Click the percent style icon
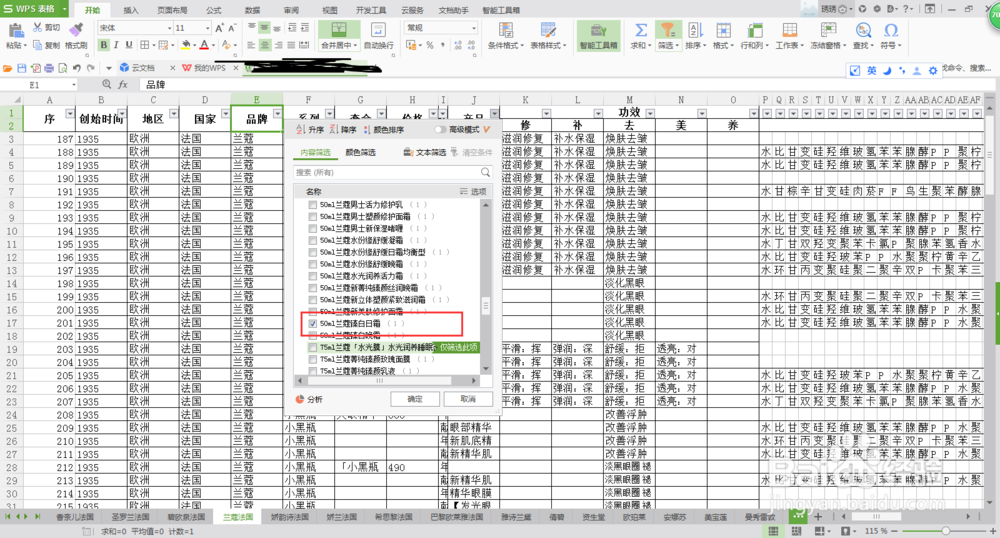The image size is (1000, 538). pos(430,45)
